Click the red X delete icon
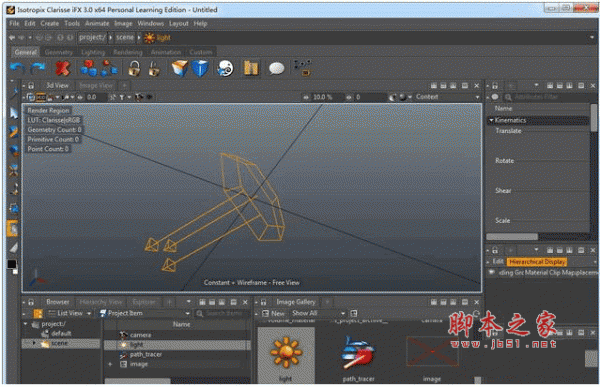The image size is (600, 387). coord(62,68)
